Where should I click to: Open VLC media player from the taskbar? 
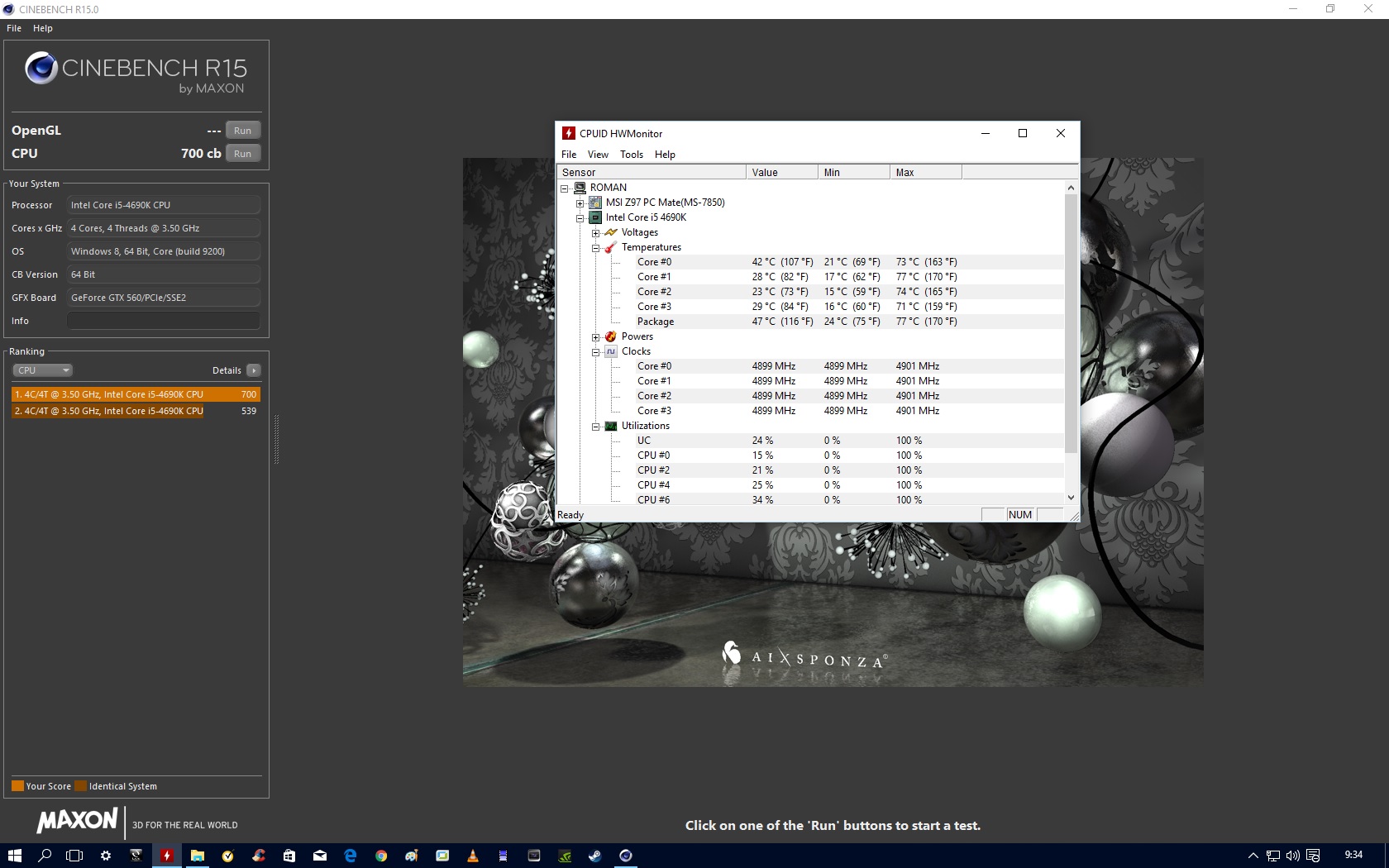[x=473, y=856]
